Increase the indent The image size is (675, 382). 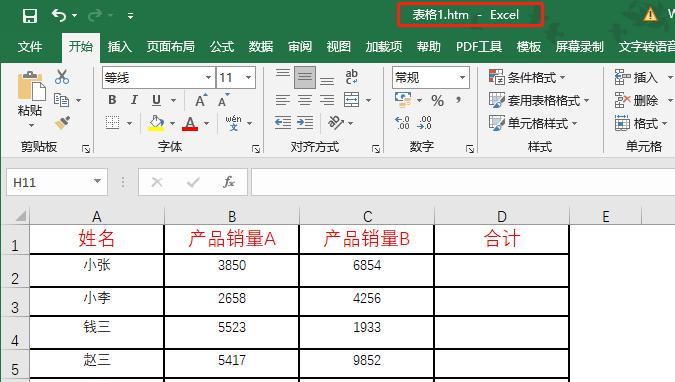point(305,123)
